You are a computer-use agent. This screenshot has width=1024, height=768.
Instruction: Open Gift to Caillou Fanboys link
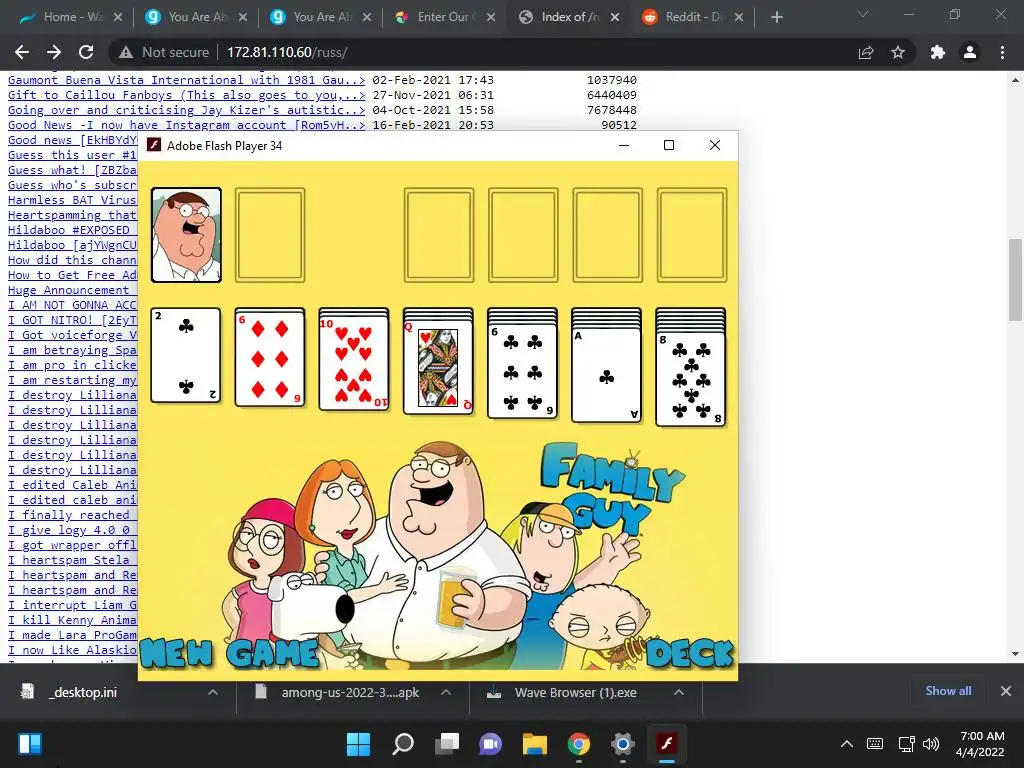(x=186, y=95)
